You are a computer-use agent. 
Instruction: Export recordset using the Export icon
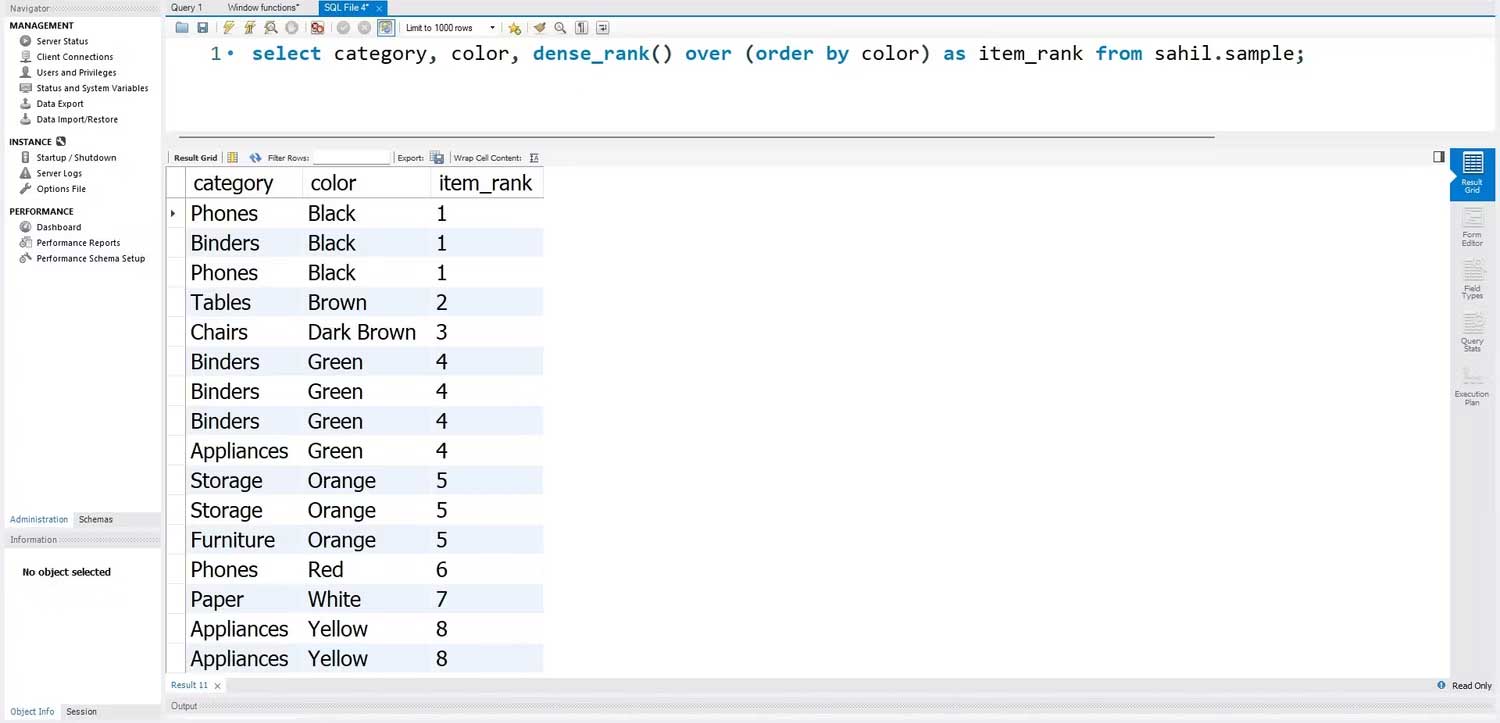coord(436,158)
